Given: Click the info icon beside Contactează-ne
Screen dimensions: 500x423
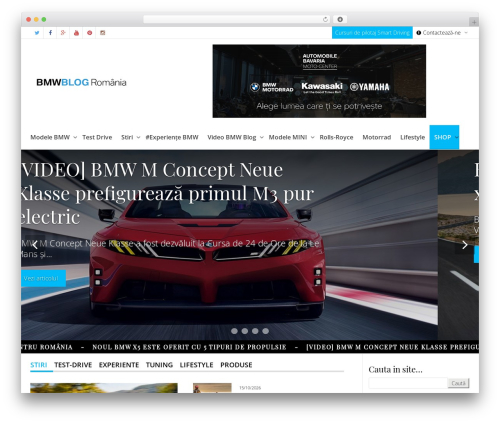Looking at the screenshot, I should point(419,33).
